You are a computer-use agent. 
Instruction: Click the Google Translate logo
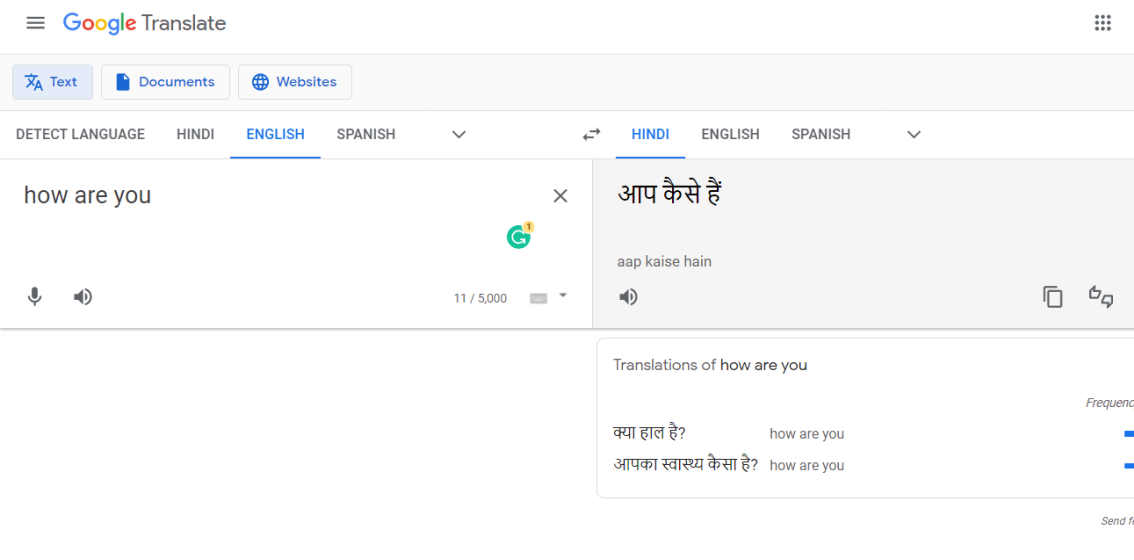tap(145, 23)
